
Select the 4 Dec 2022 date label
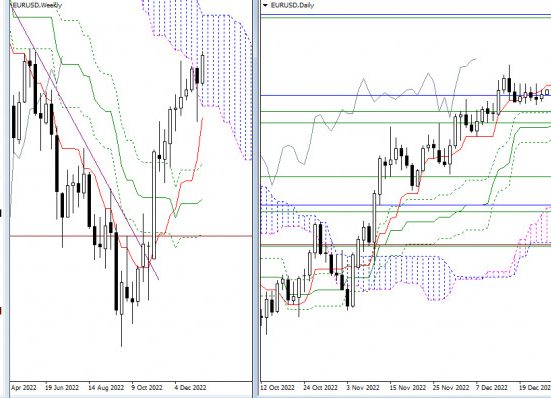(190, 387)
